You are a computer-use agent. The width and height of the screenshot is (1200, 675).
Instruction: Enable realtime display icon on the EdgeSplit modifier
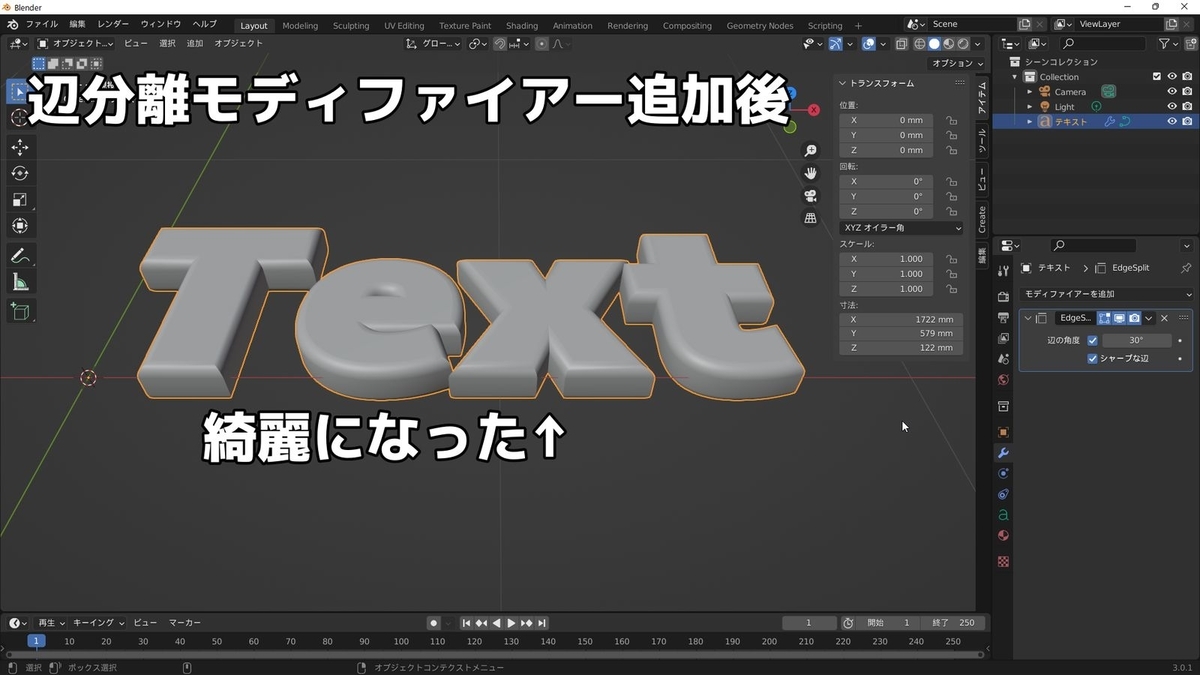[x=1119, y=318]
